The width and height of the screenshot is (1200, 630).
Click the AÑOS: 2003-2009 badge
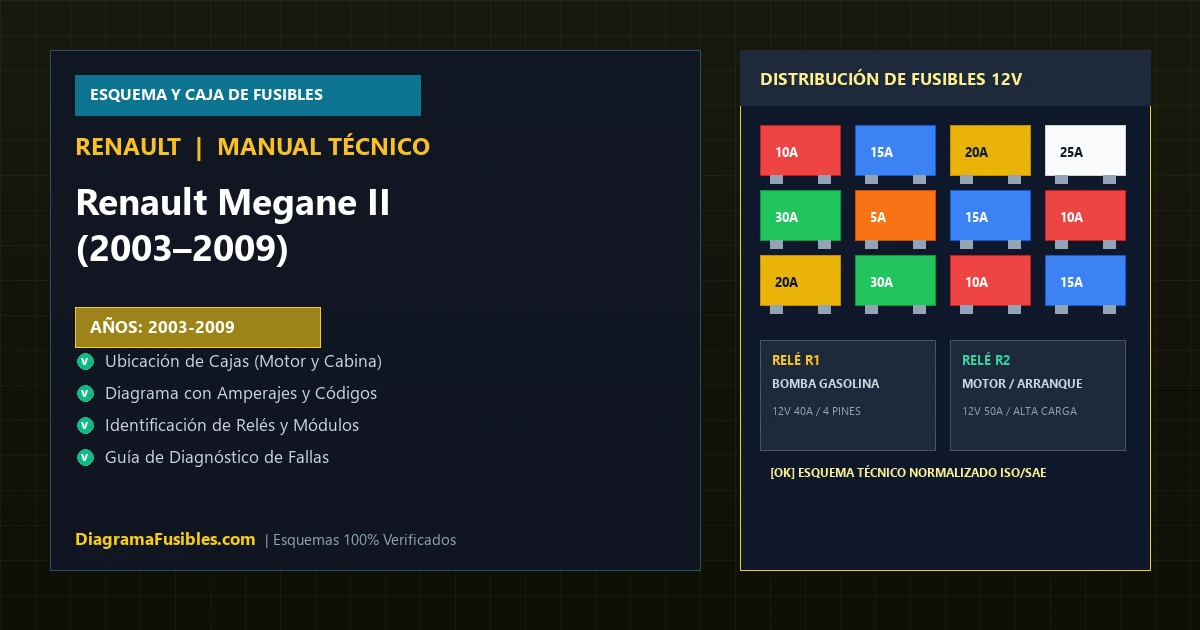(198, 327)
